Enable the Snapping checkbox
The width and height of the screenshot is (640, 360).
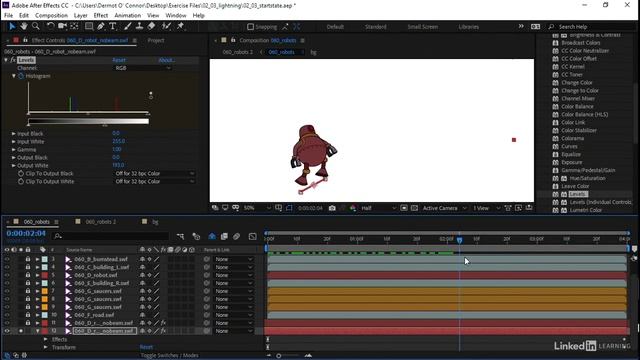(250, 27)
